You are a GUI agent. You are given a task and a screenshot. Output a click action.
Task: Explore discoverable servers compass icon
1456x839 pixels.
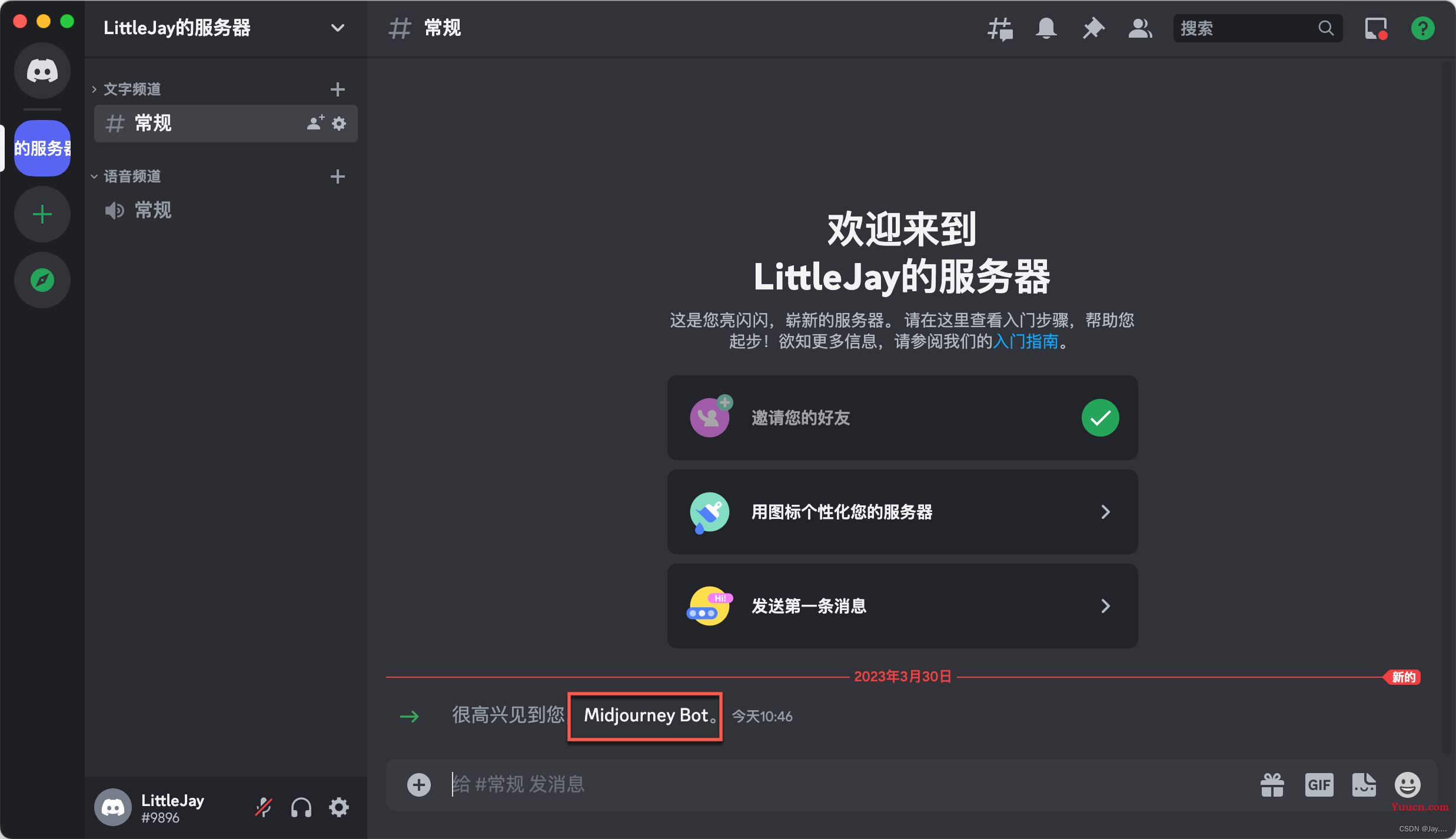(x=42, y=280)
